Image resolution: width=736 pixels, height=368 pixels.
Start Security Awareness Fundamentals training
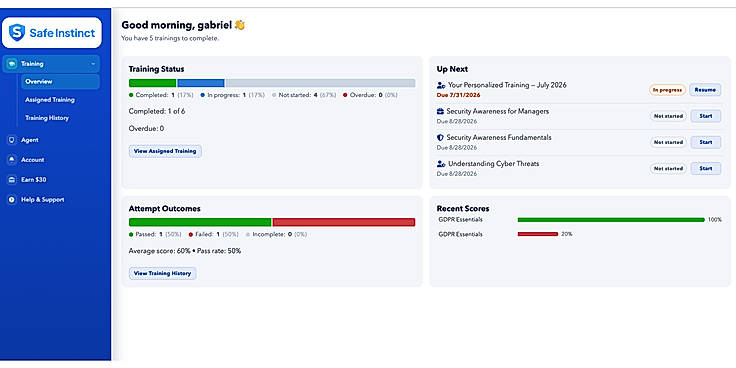pyautogui.click(x=705, y=142)
